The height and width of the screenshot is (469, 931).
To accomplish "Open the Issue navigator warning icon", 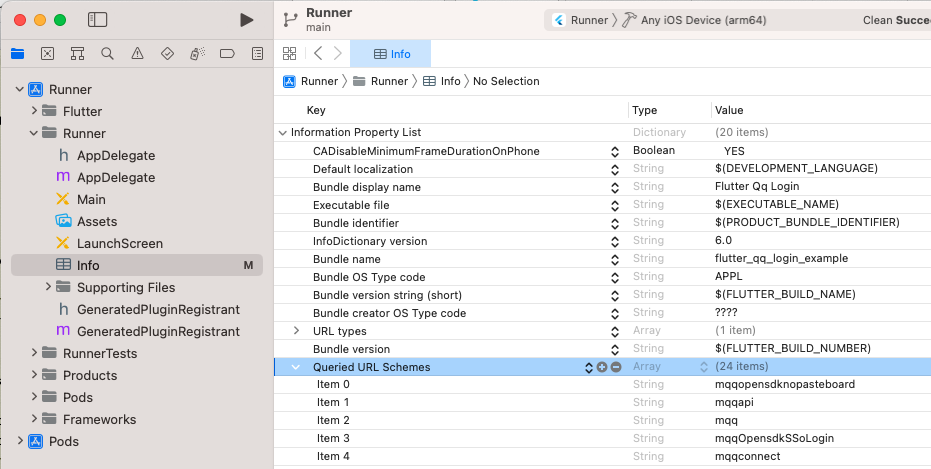I will (137, 54).
